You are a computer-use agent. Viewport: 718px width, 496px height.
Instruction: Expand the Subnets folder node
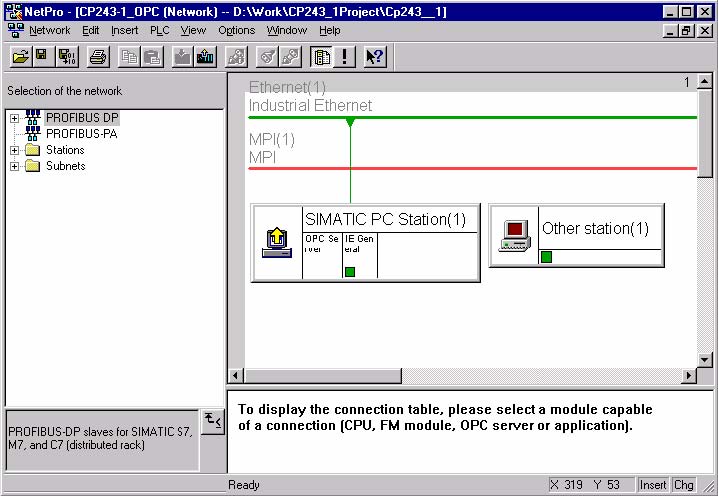(14, 166)
